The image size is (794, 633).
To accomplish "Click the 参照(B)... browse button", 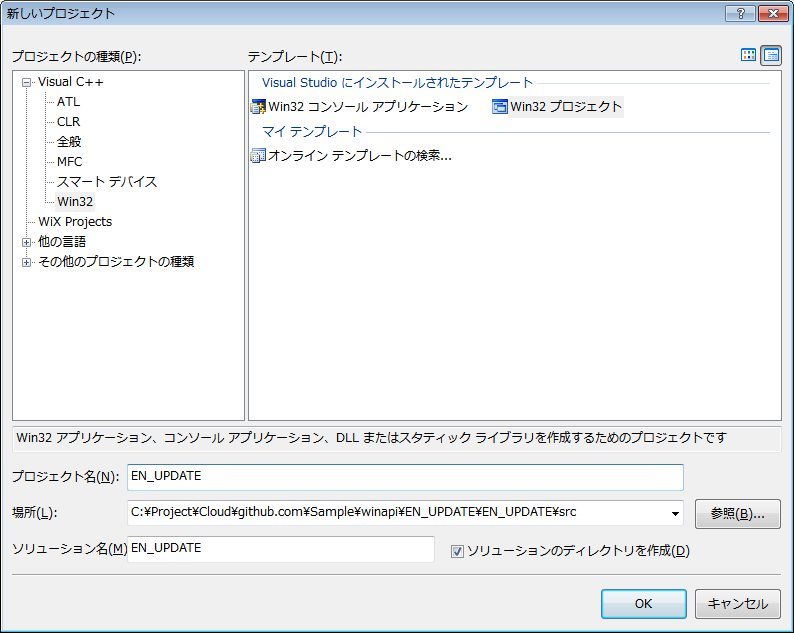I will pos(737,514).
